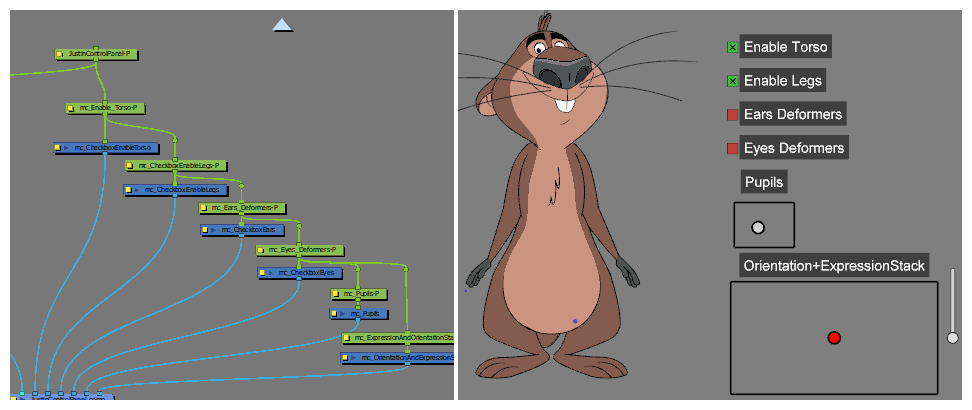972x410 pixels.
Task: Select the mc_CheckboxEnableLegs-P node name
Action: (180, 166)
